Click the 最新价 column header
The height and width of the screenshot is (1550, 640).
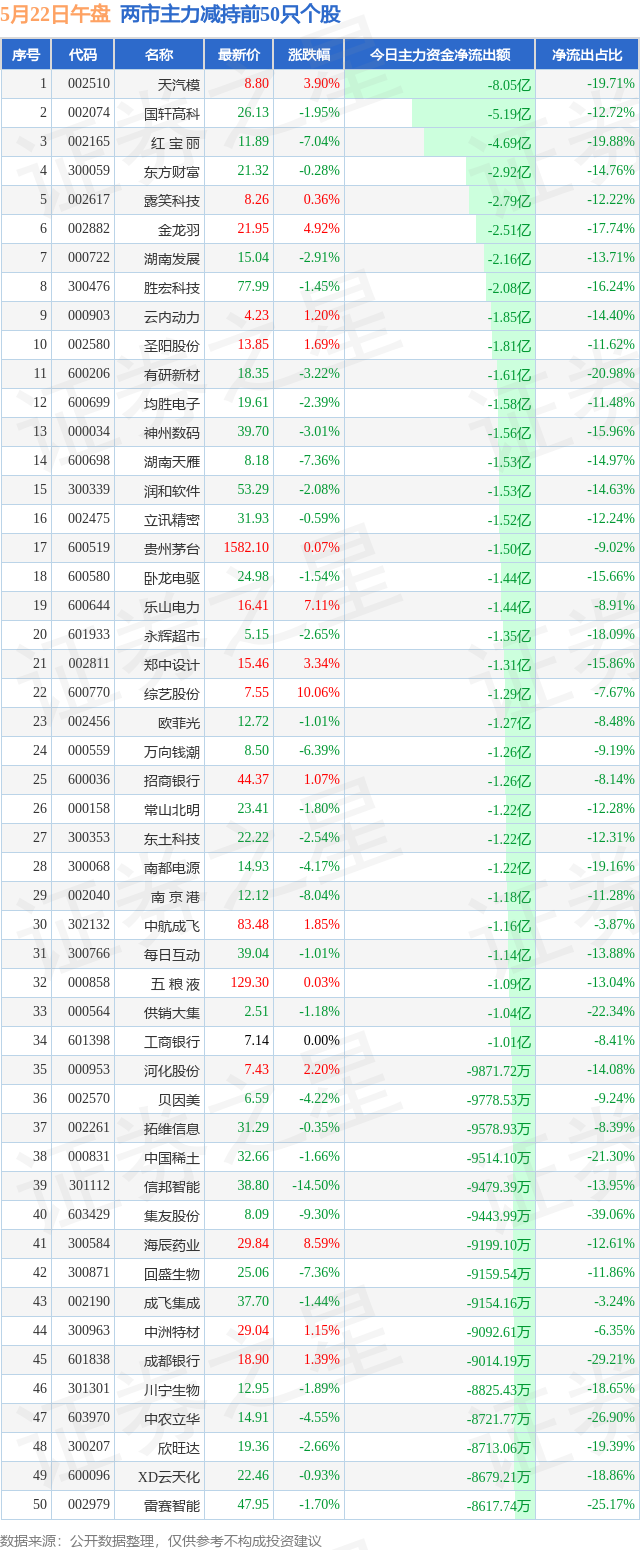pos(239,55)
